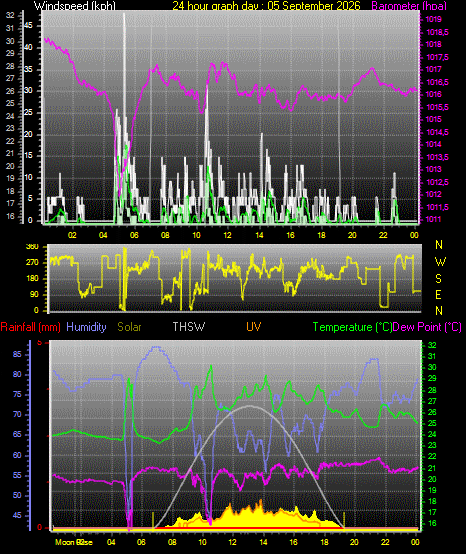Click the 1011 barometer scale value
Screen dimensions: 466x554
point(433,219)
